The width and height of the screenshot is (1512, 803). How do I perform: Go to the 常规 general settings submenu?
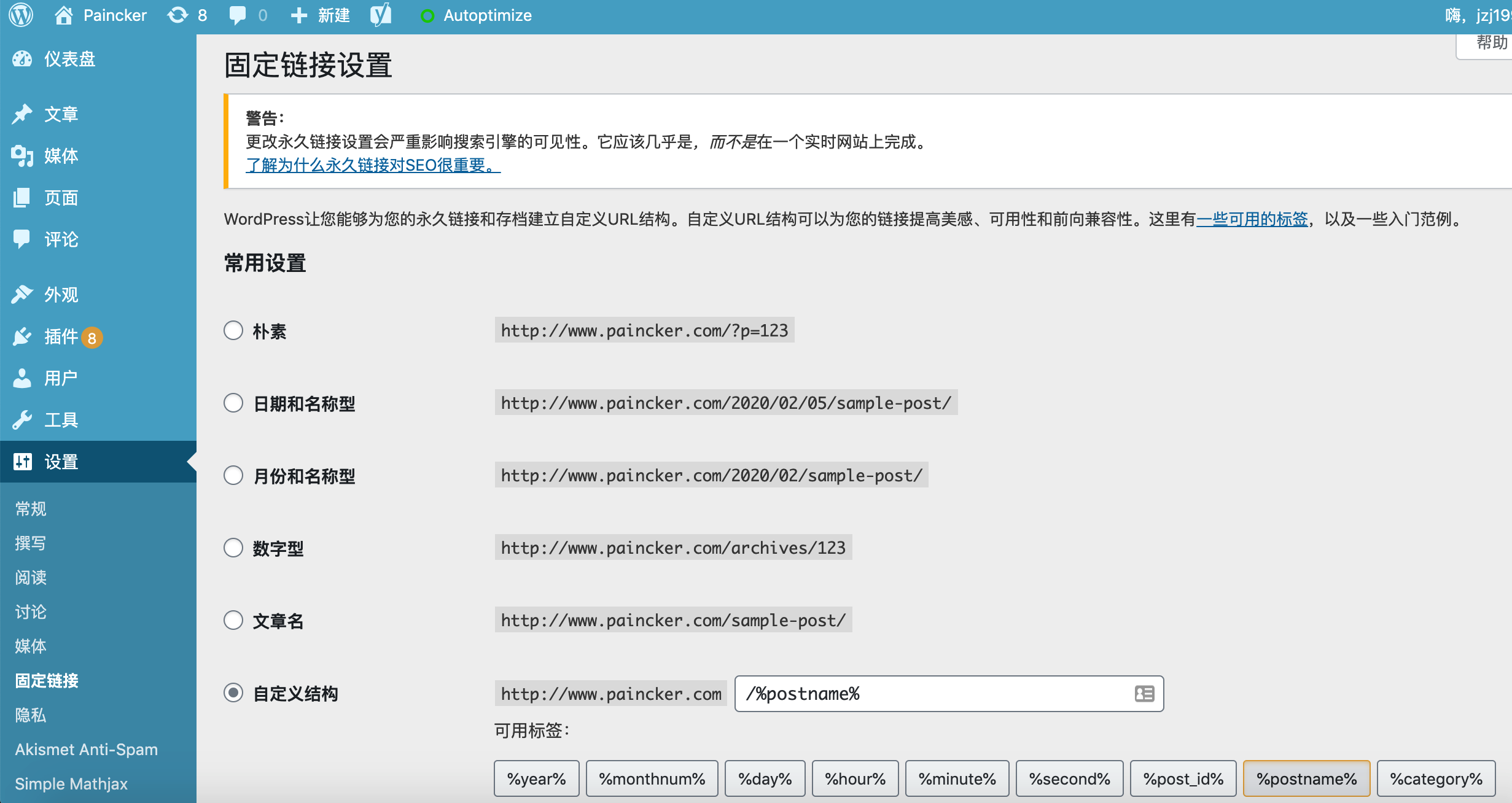click(x=31, y=508)
